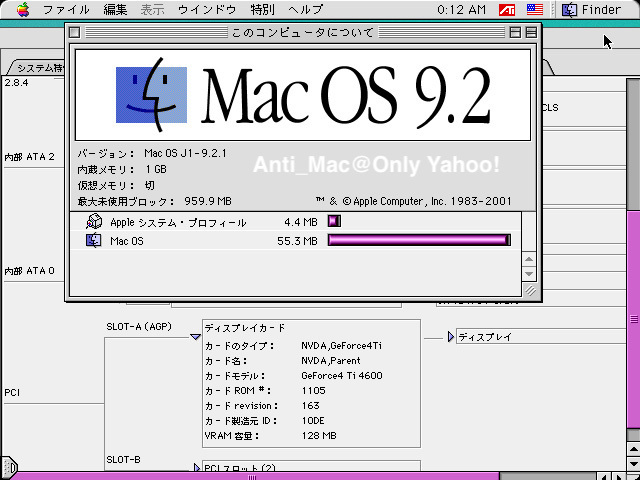The width and height of the screenshot is (640, 480).
Task: Click the US flag keyboard icon
Action: click(535, 9)
